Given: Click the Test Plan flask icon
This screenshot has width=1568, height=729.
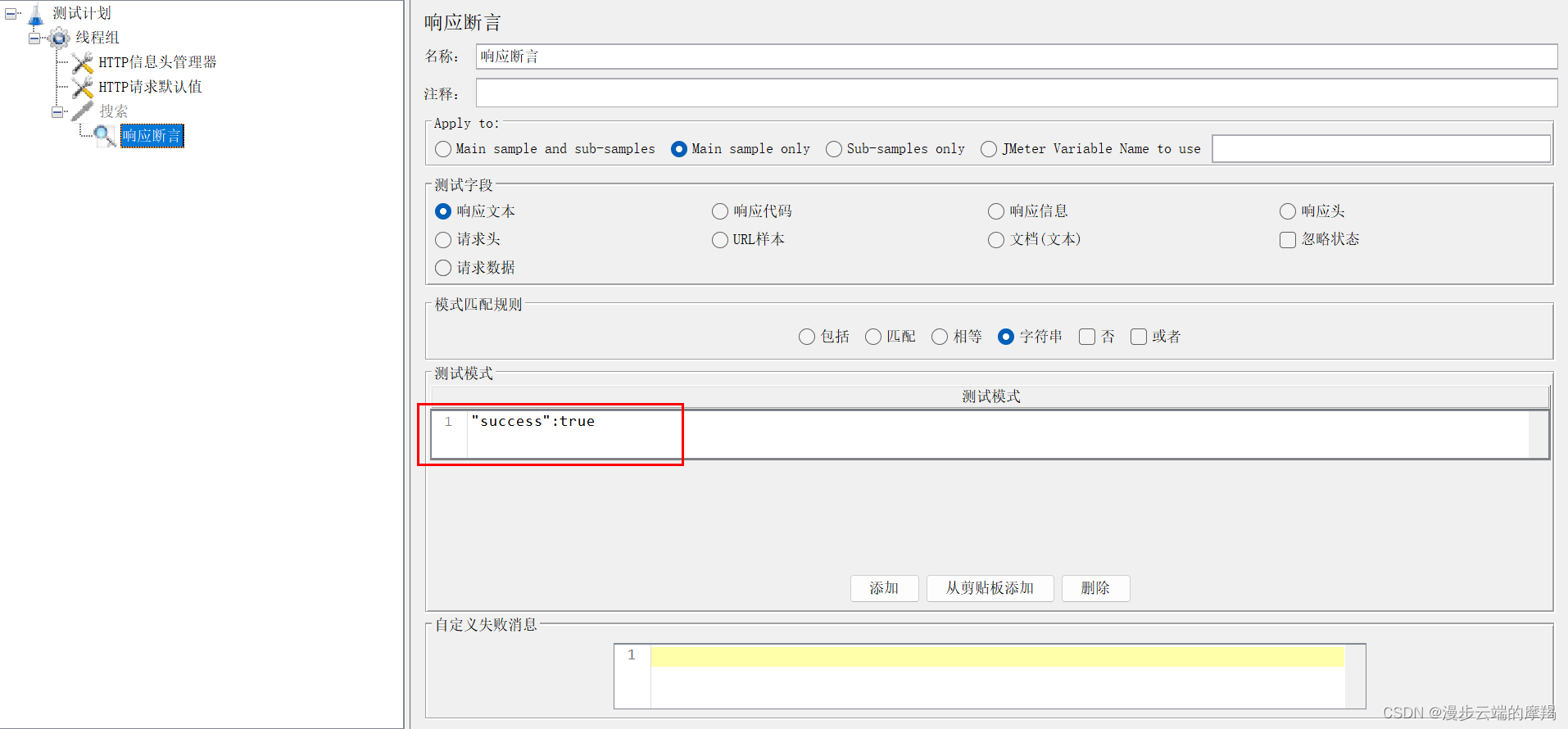Looking at the screenshot, I should tap(36, 14).
